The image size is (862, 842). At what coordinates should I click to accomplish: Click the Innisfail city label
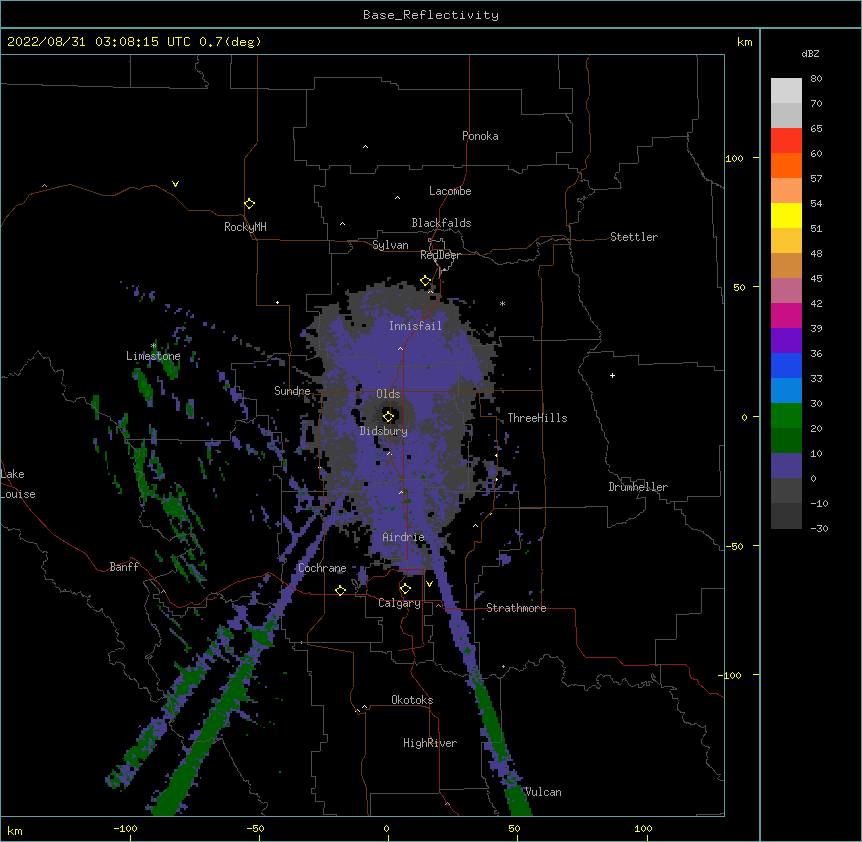click(415, 326)
